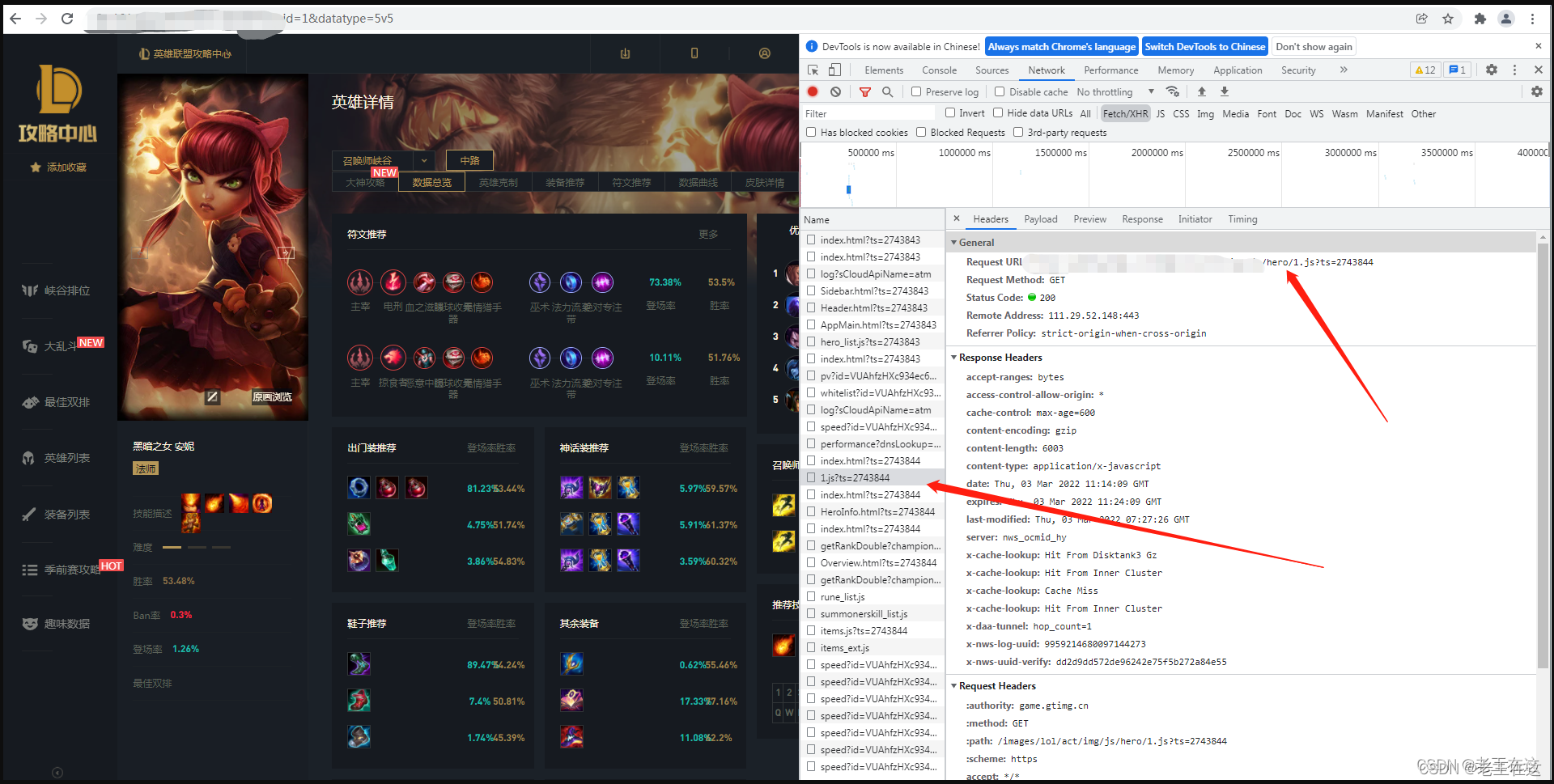The image size is (1554, 784).
Task: Tick the Has blocked cookies checkbox
Action: (811, 132)
